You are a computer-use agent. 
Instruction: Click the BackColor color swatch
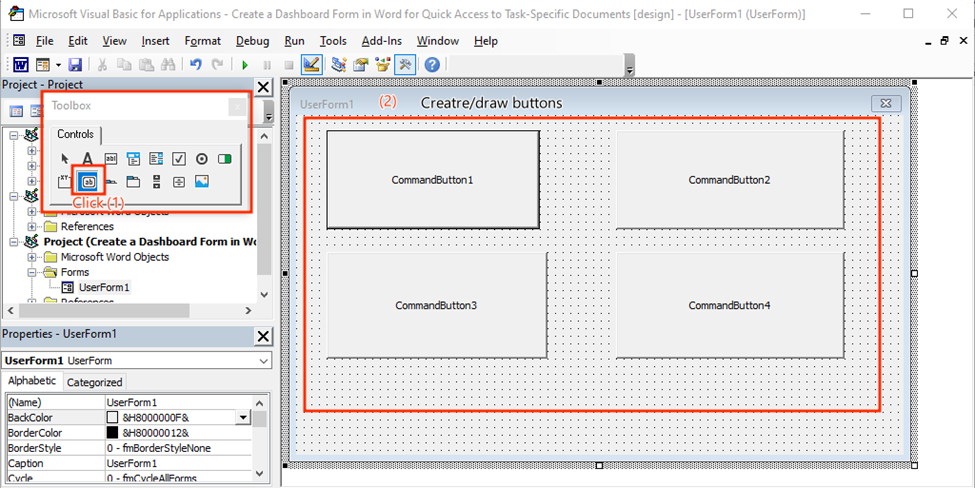[x=113, y=418]
